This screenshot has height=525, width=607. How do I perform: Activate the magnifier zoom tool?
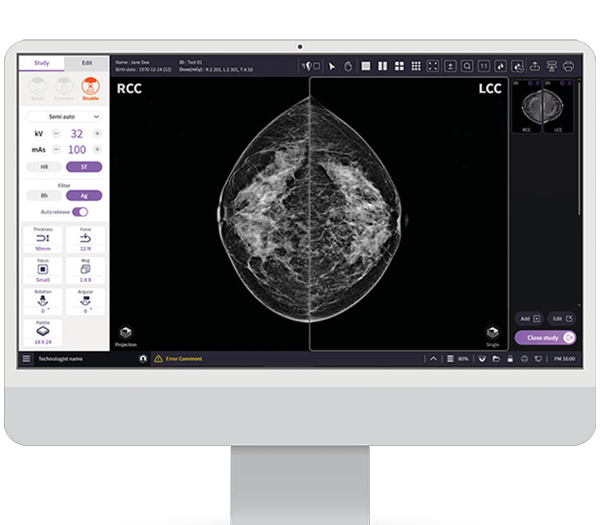point(467,66)
